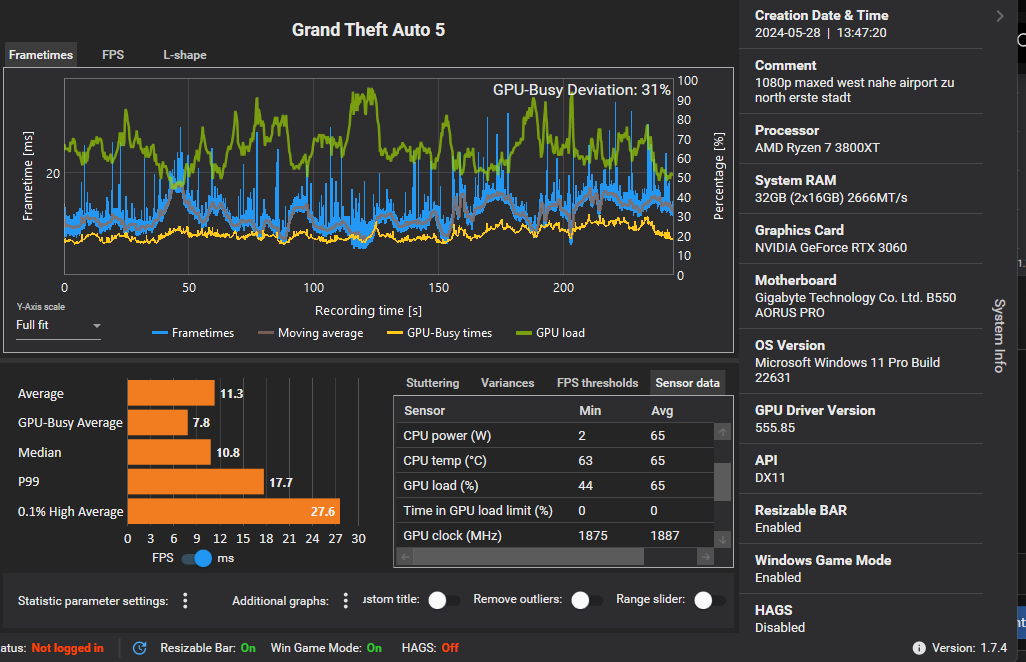This screenshot has height=662, width=1026.
Task: Click the version info icon
Action: [x=919, y=648]
